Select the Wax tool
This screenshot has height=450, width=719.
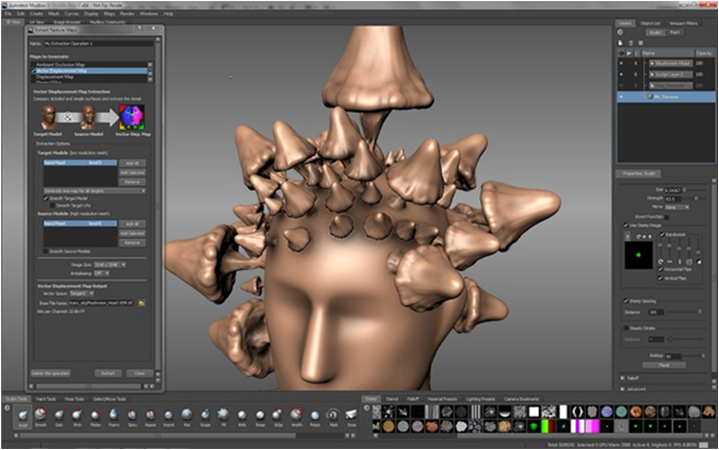[x=187, y=417]
